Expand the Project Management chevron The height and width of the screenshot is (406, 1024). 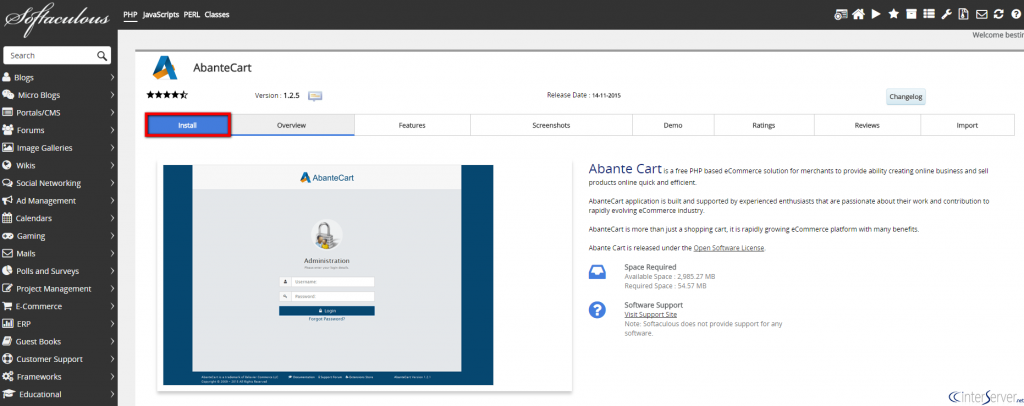112,289
